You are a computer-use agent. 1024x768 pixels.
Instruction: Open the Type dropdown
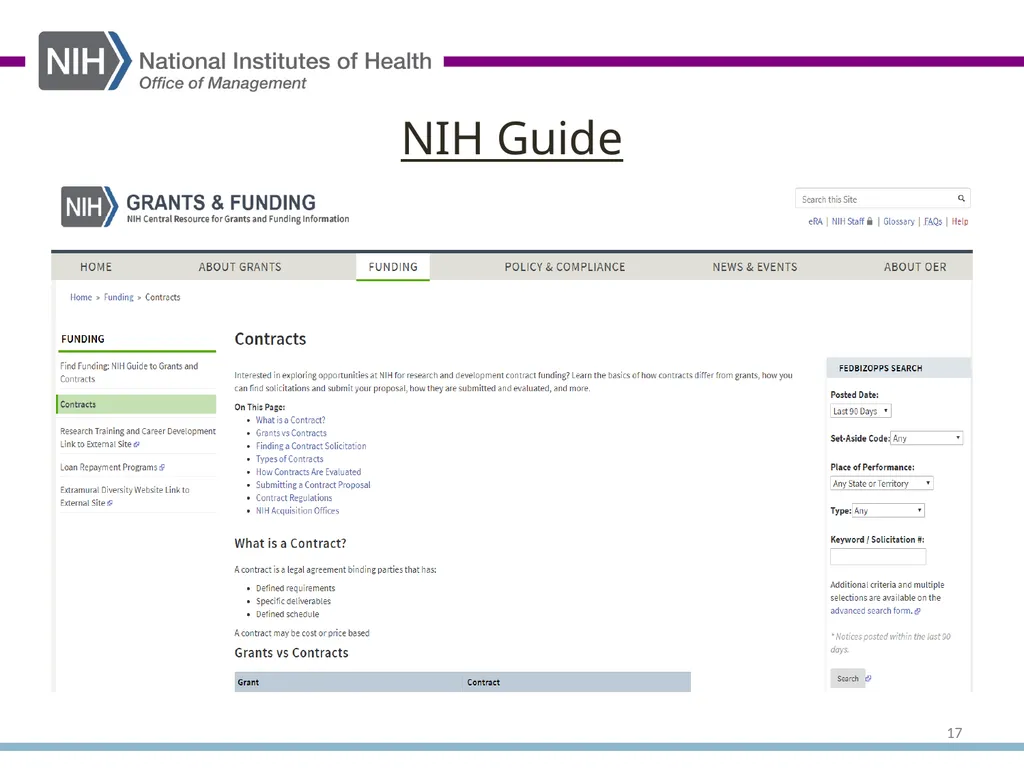click(x=888, y=511)
